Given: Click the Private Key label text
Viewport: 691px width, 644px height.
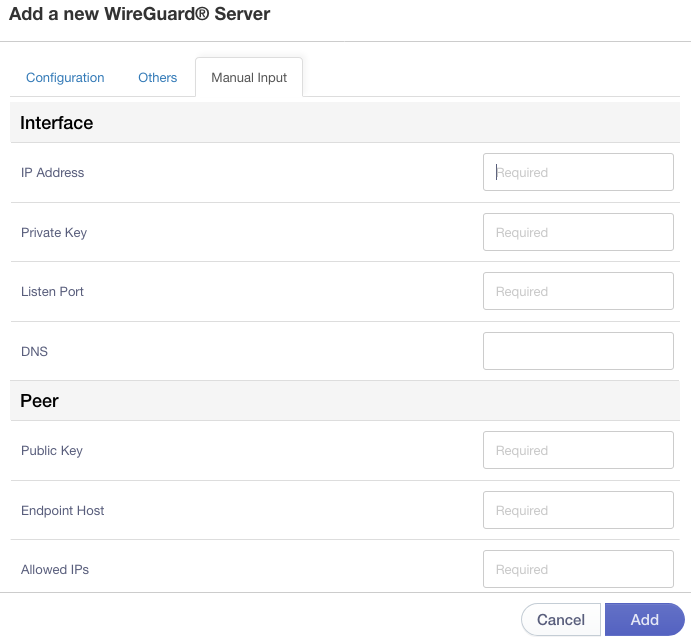Looking at the screenshot, I should [54, 233].
